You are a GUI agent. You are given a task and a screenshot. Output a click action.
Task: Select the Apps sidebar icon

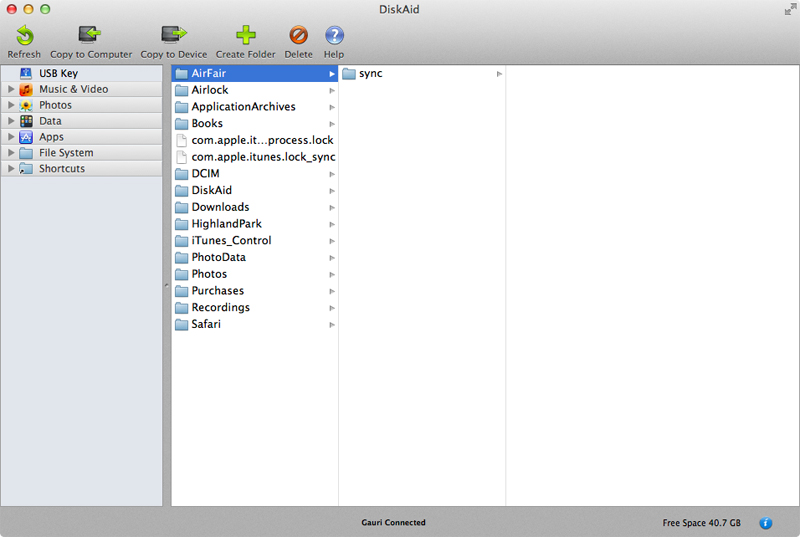[x=26, y=137]
